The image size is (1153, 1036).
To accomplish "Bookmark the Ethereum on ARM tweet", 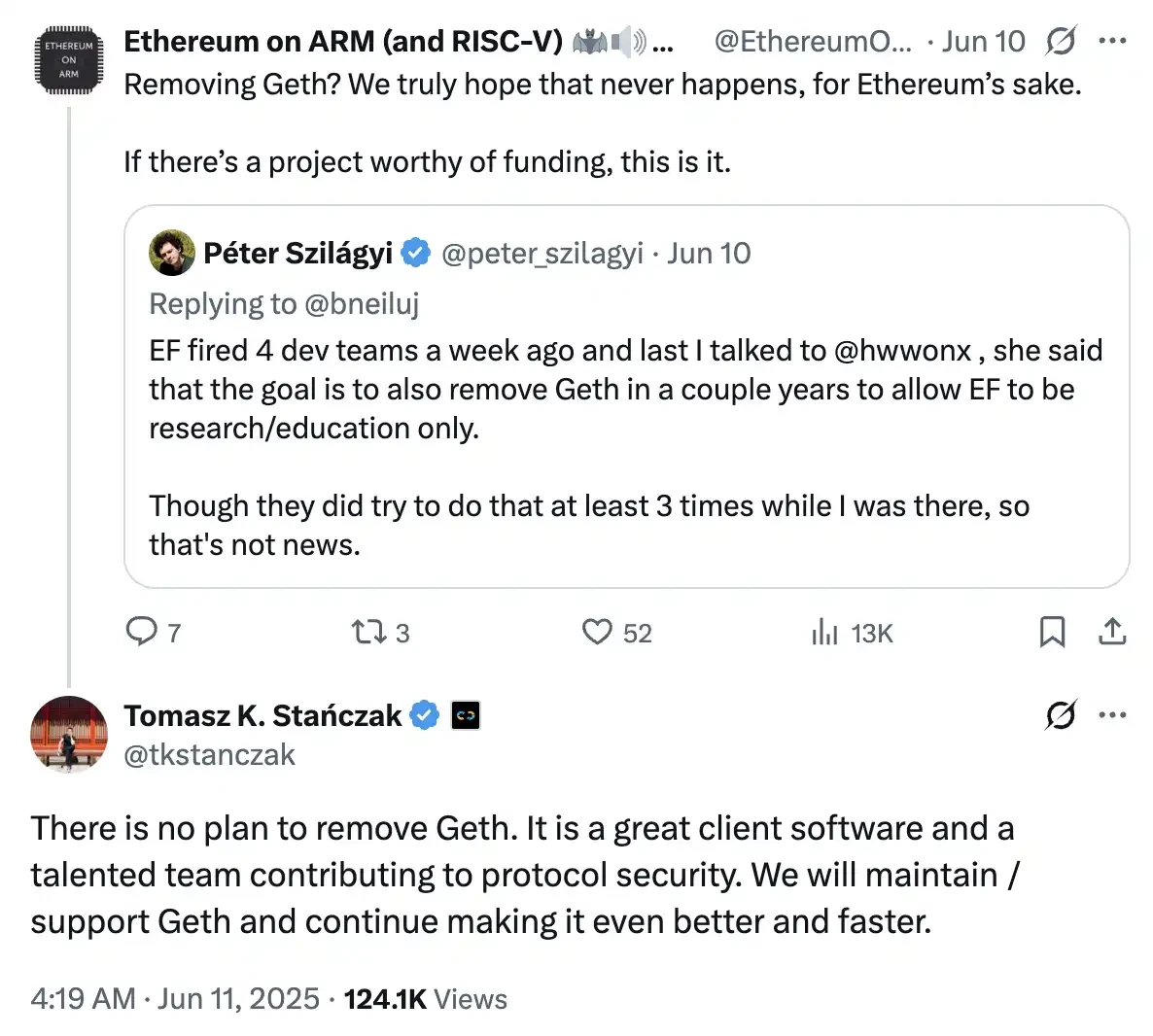I will click(x=1052, y=633).
